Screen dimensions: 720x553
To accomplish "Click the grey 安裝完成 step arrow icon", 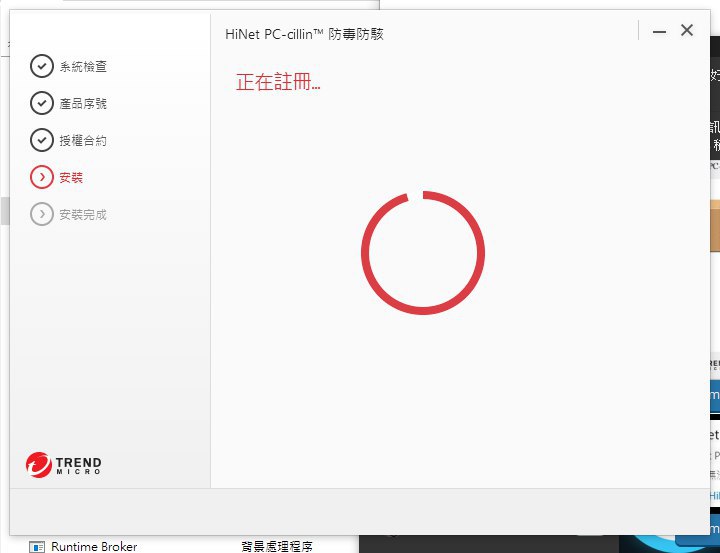I will click(41, 214).
